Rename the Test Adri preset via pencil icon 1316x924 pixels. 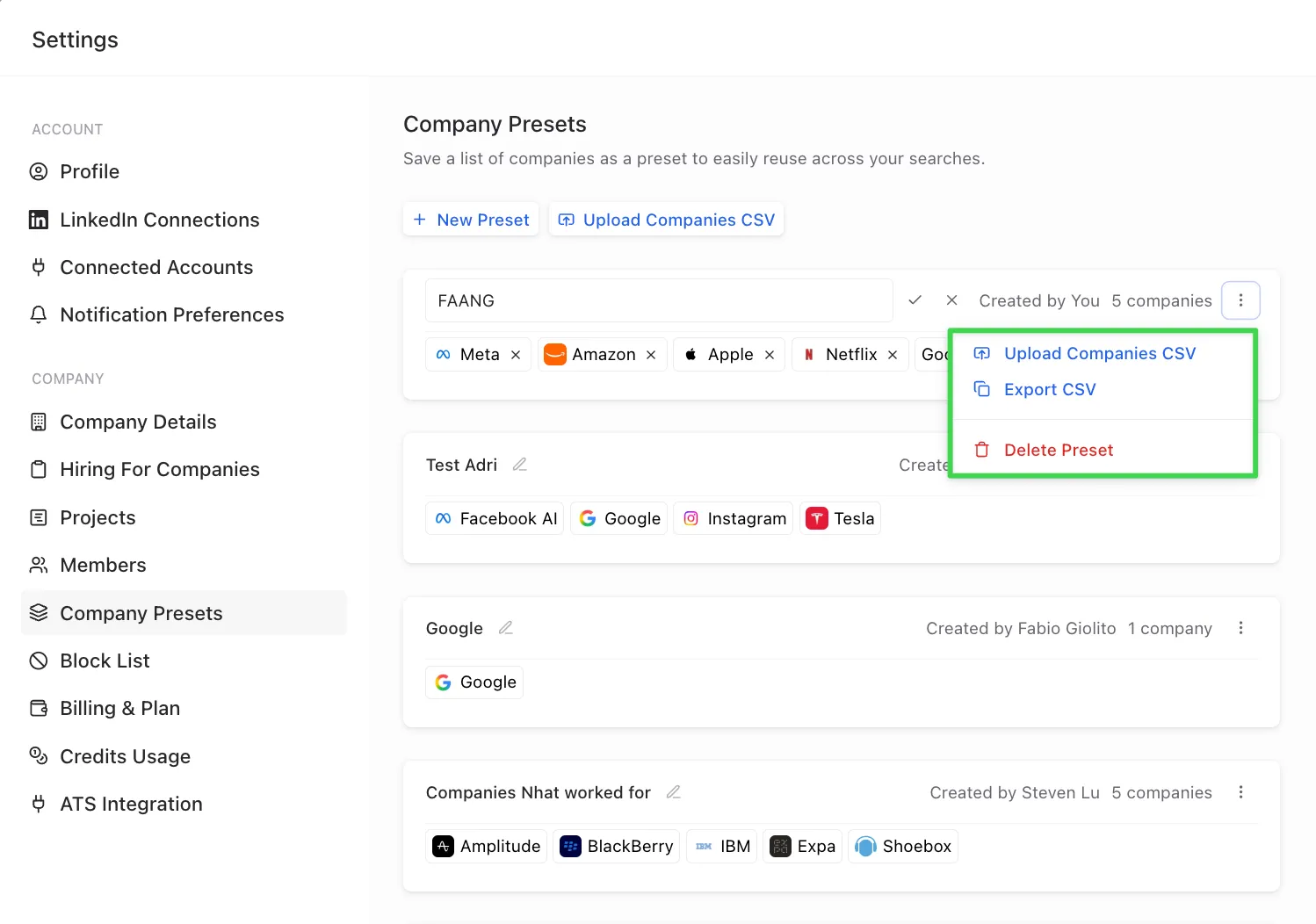[520, 465]
